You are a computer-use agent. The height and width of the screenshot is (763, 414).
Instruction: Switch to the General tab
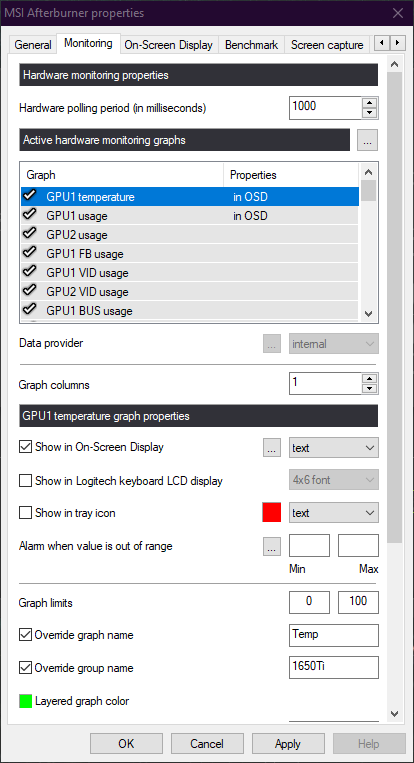33,45
